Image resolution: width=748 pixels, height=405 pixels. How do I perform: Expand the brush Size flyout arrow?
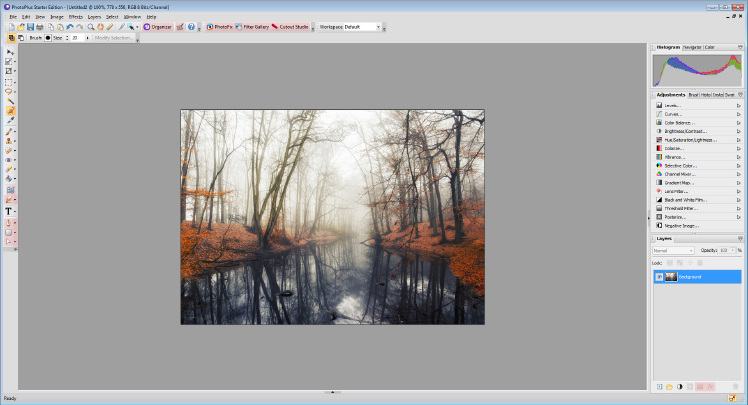coord(87,38)
